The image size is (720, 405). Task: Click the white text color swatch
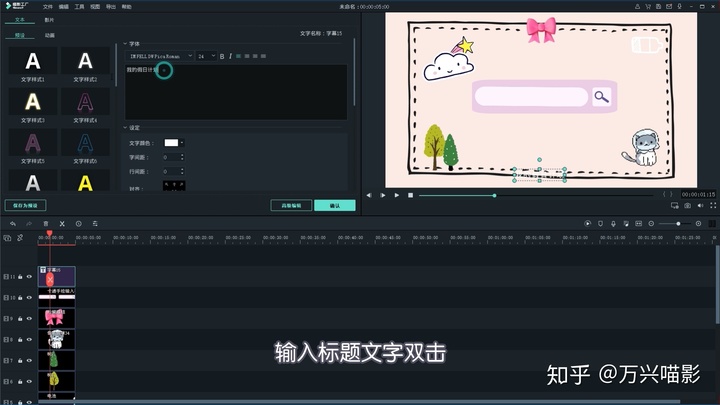171,143
